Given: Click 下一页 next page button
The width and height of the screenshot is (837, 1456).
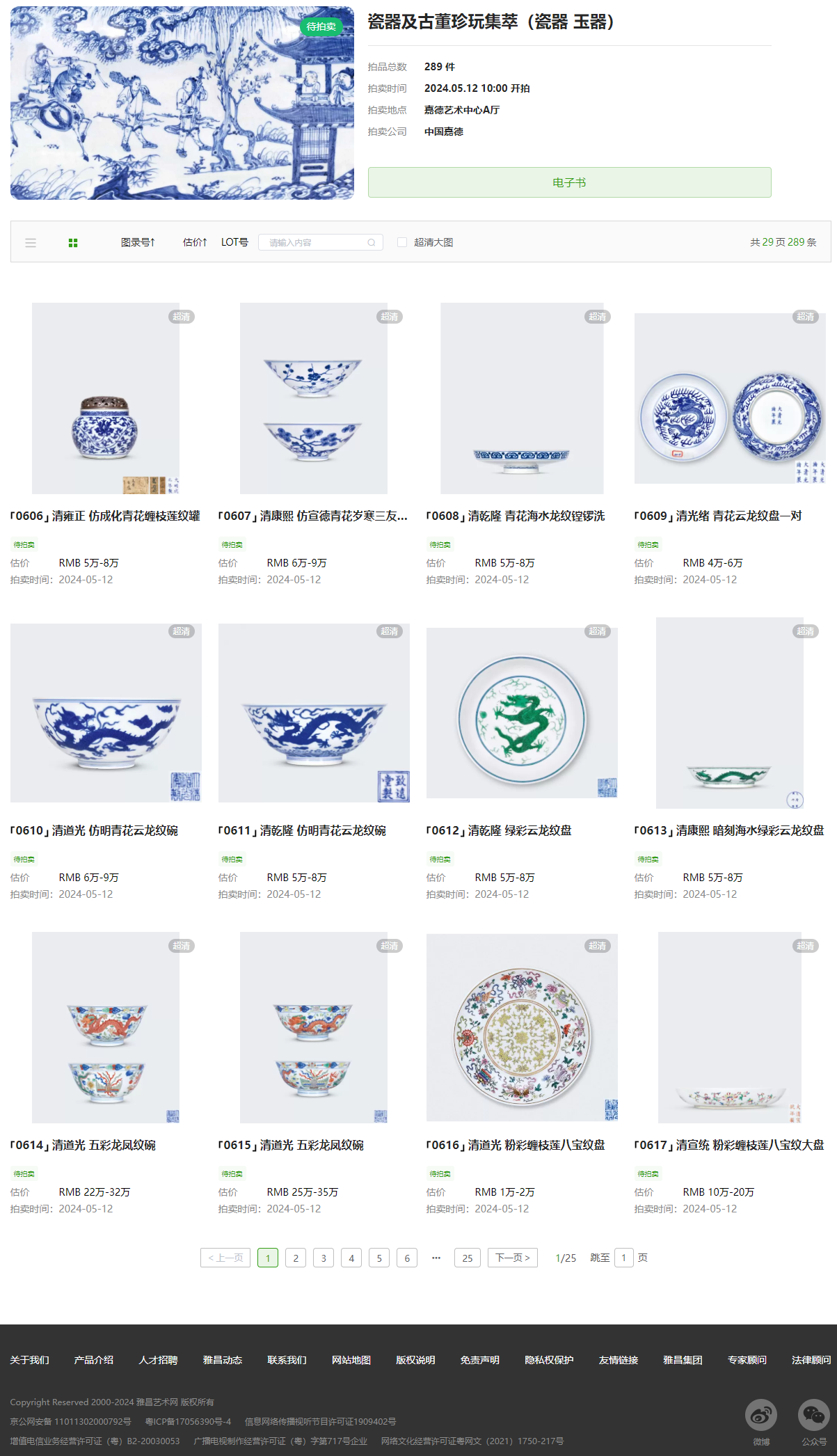Looking at the screenshot, I should [x=513, y=1258].
